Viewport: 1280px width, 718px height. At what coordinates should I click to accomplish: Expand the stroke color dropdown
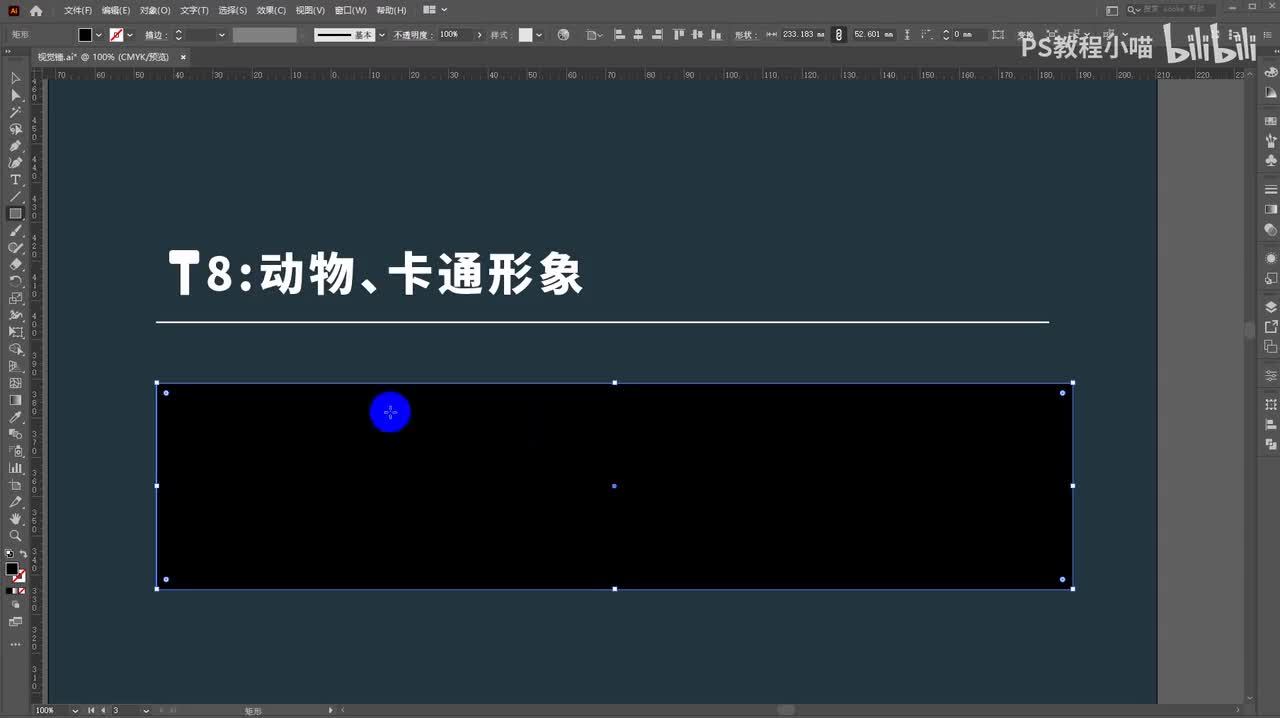click(x=130, y=35)
